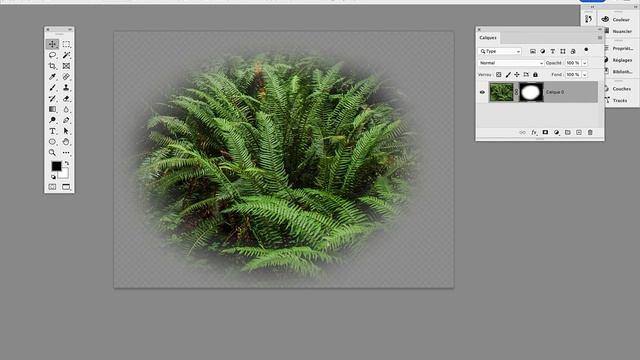Select the Dodge tool
This screenshot has width=640, height=360.
pyautogui.click(x=52, y=120)
